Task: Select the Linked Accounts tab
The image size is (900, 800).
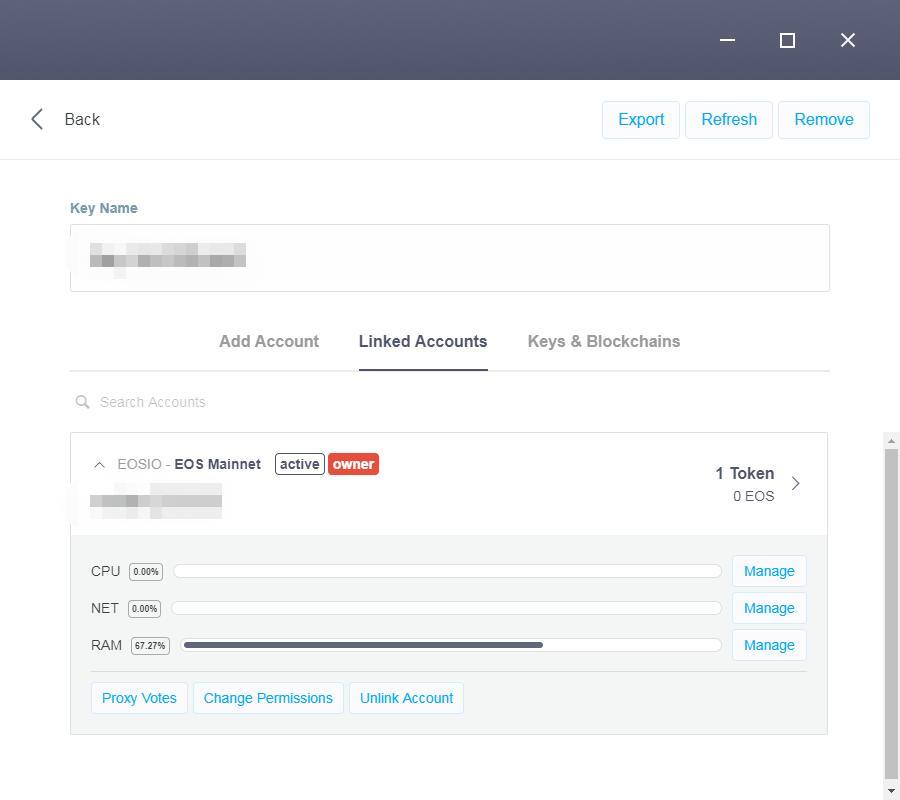Action: (x=423, y=341)
